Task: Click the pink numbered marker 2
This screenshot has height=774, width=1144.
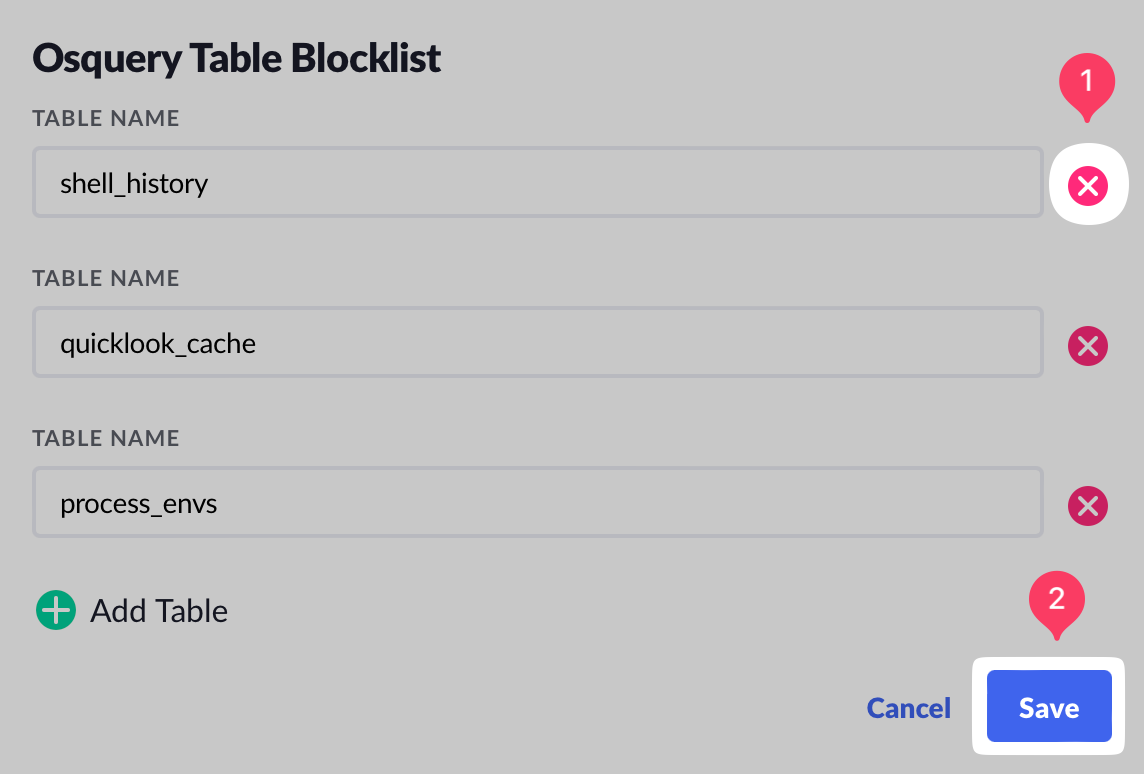Action: pyautogui.click(x=1057, y=600)
